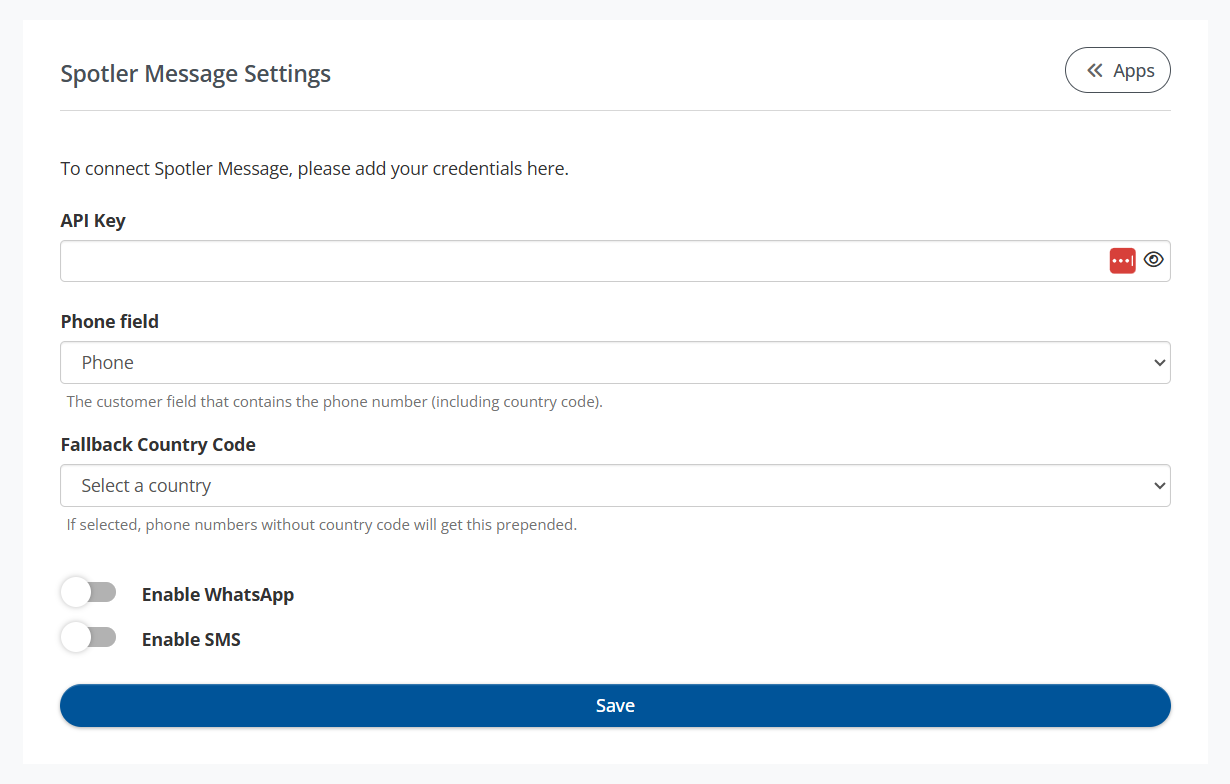Image resolution: width=1230 pixels, height=784 pixels.
Task: Click the 'Enable WhatsApp' label
Action: (218, 595)
